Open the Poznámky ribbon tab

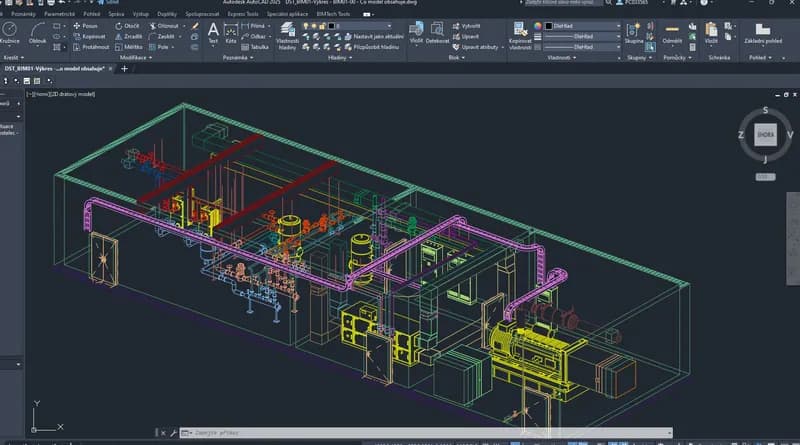[23, 14]
